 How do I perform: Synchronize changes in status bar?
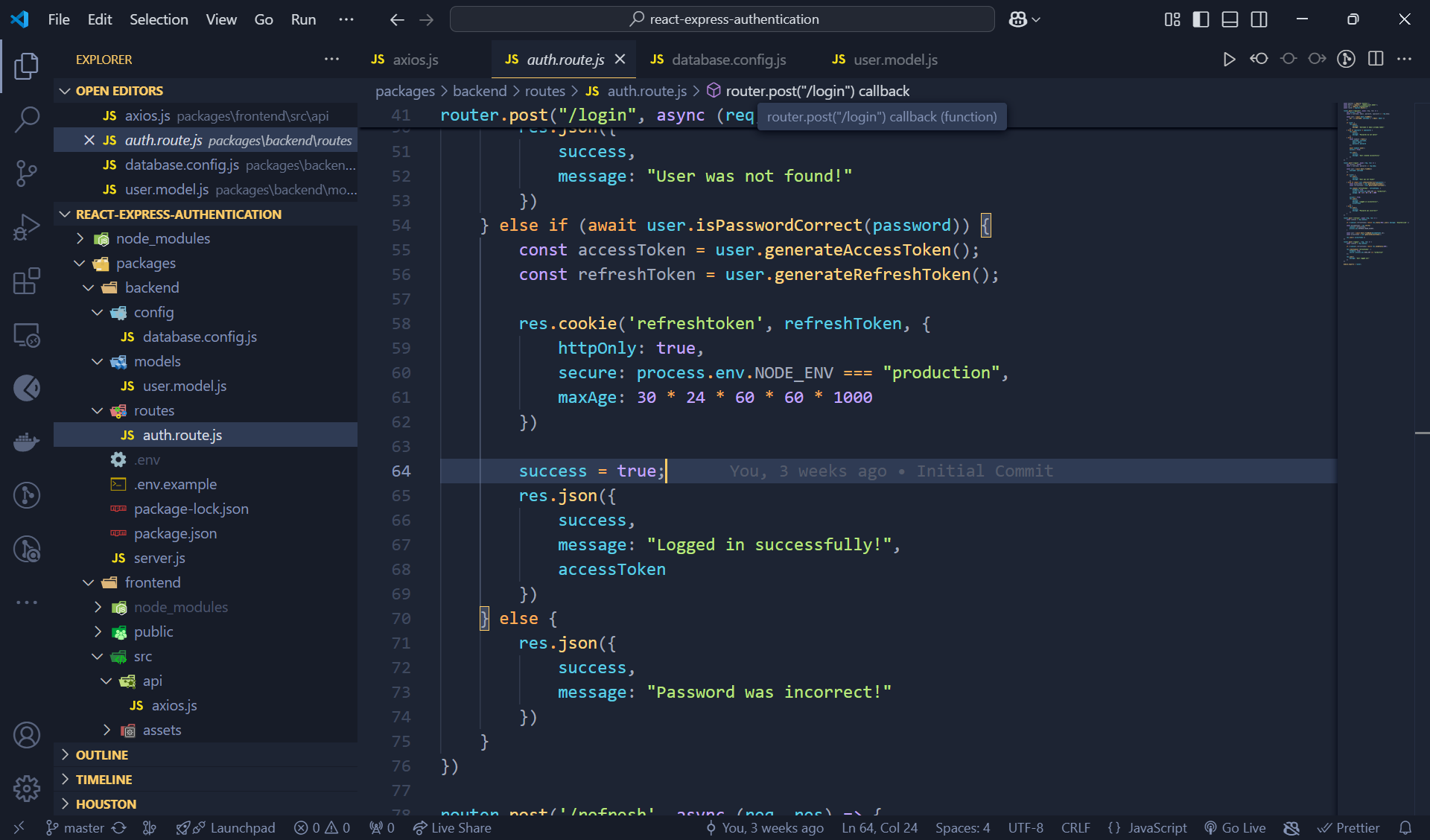coord(119,828)
